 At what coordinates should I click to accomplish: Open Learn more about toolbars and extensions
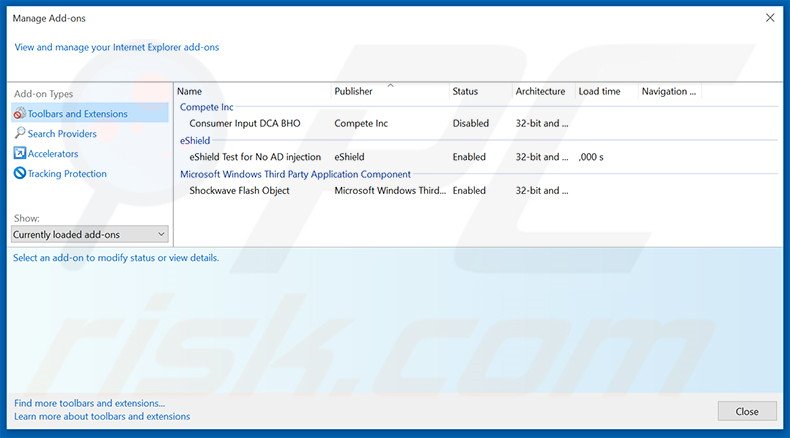(x=102, y=416)
